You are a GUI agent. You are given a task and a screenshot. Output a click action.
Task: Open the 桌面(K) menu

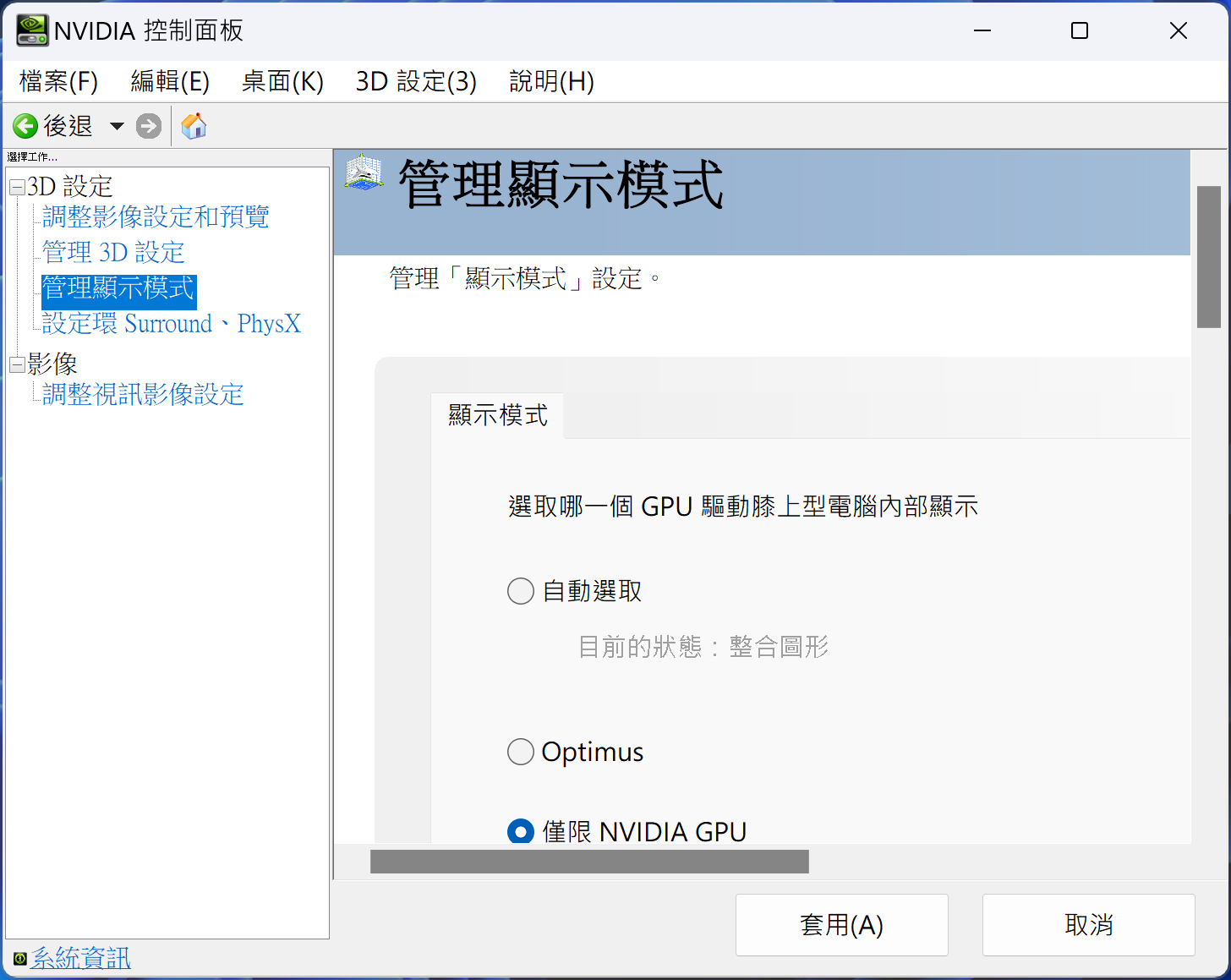(x=282, y=82)
